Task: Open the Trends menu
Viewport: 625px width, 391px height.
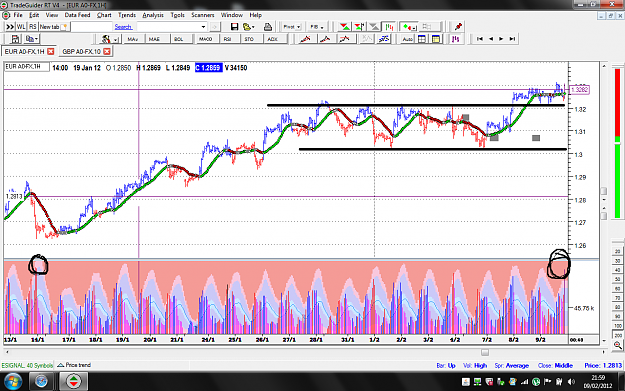Action: pyautogui.click(x=127, y=15)
